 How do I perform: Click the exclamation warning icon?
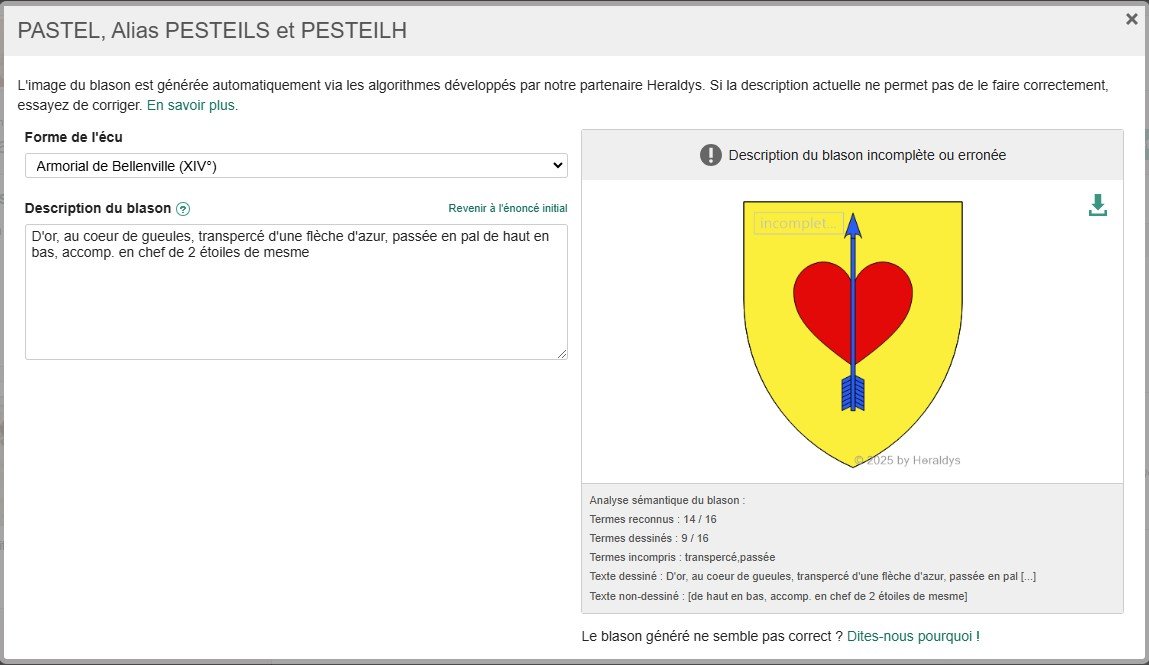tap(711, 155)
